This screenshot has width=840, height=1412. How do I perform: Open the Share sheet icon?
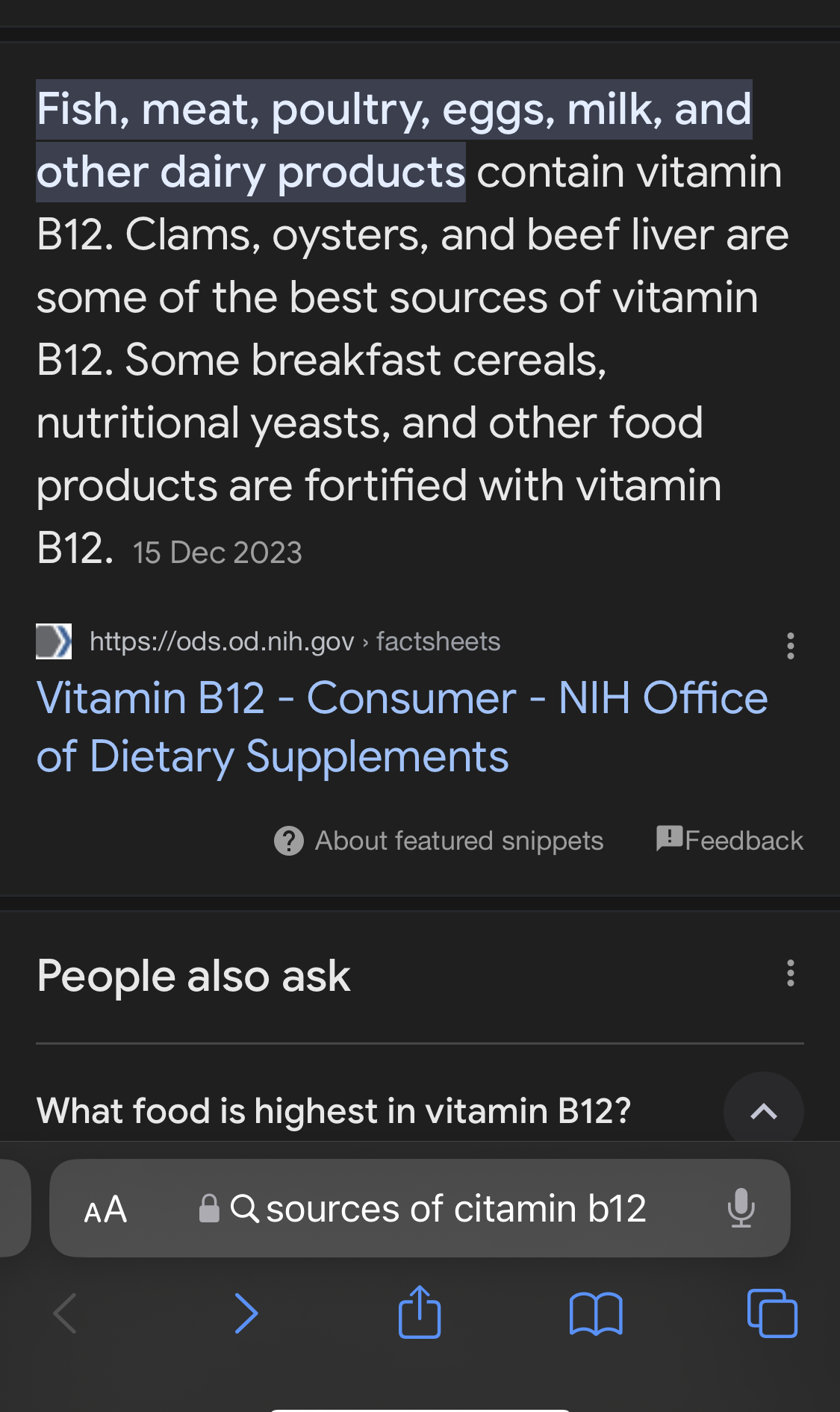pyautogui.click(x=420, y=1311)
